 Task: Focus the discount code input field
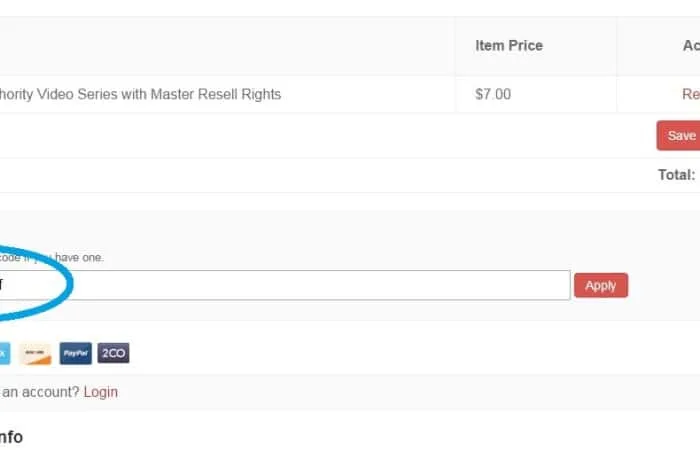coord(285,285)
